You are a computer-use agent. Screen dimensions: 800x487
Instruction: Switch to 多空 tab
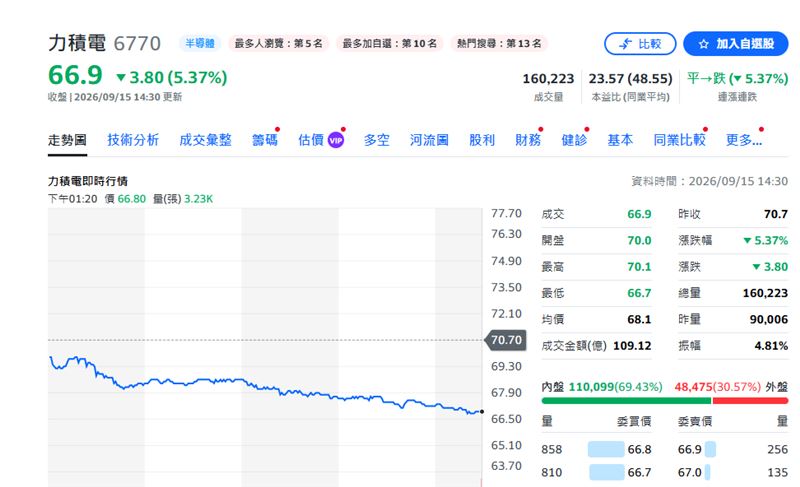pyautogui.click(x=377, y=140)
